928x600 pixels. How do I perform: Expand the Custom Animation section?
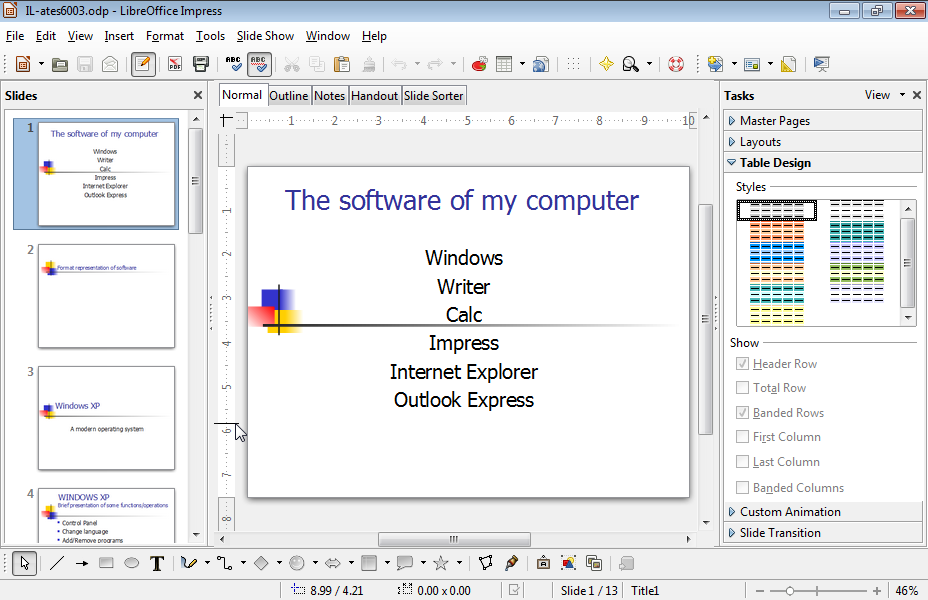tap(823, 512)
